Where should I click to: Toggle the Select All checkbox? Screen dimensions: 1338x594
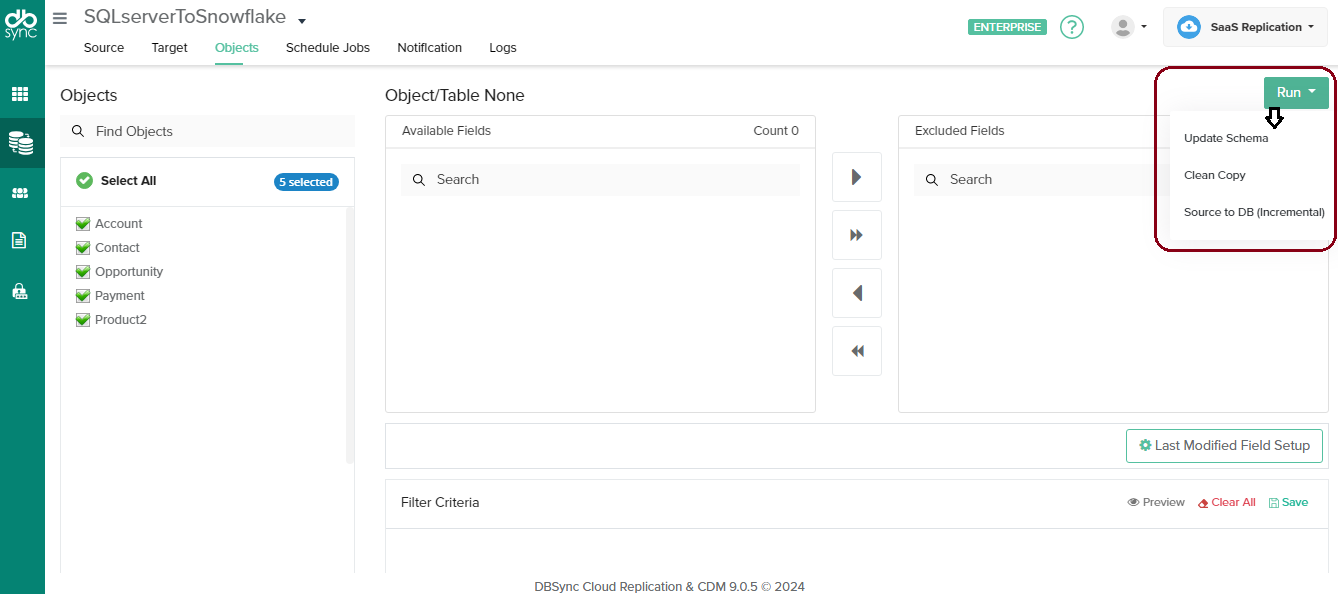point(83,180)
